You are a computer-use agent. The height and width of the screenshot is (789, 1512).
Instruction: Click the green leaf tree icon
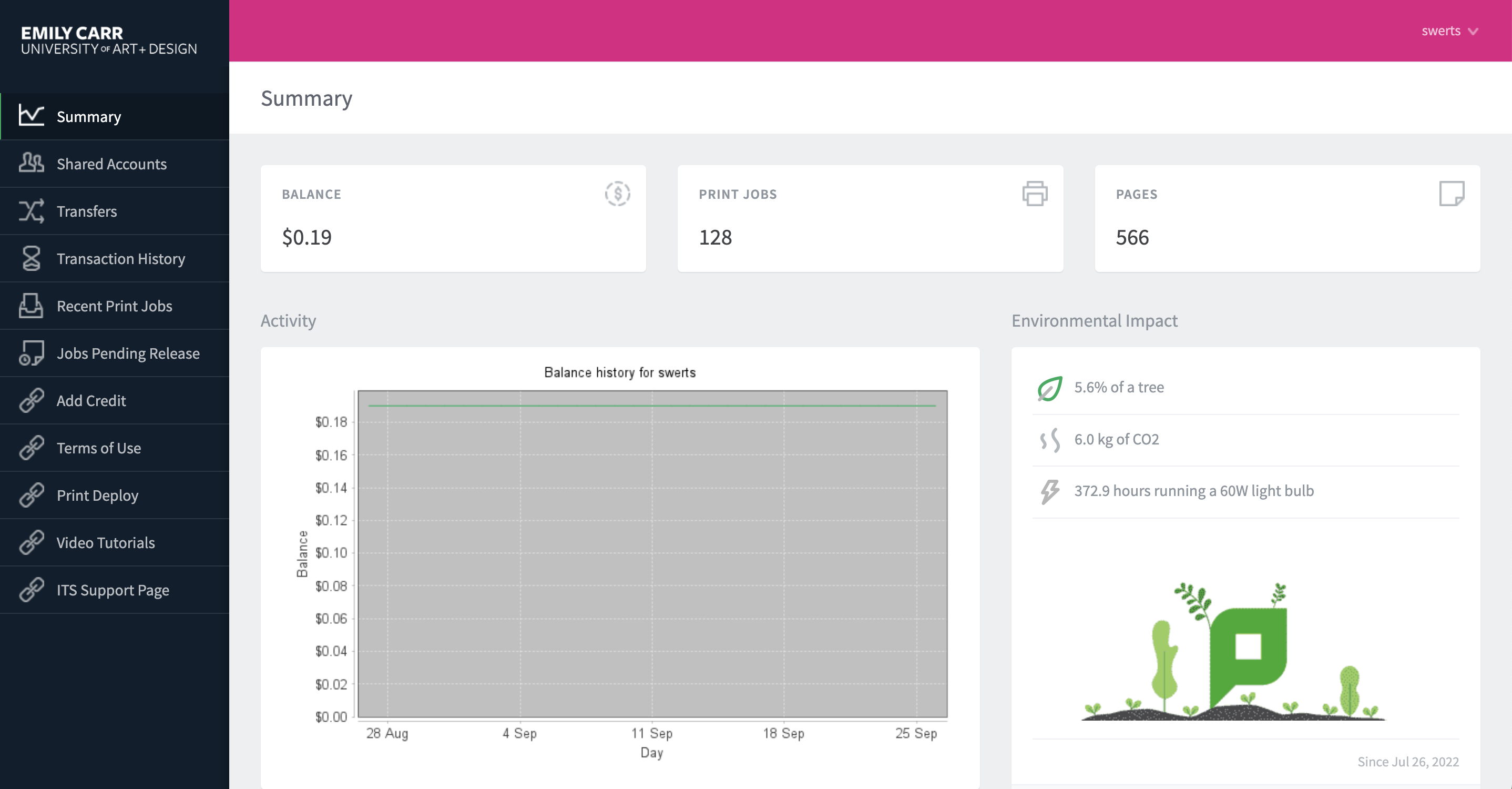point(1049,388)
